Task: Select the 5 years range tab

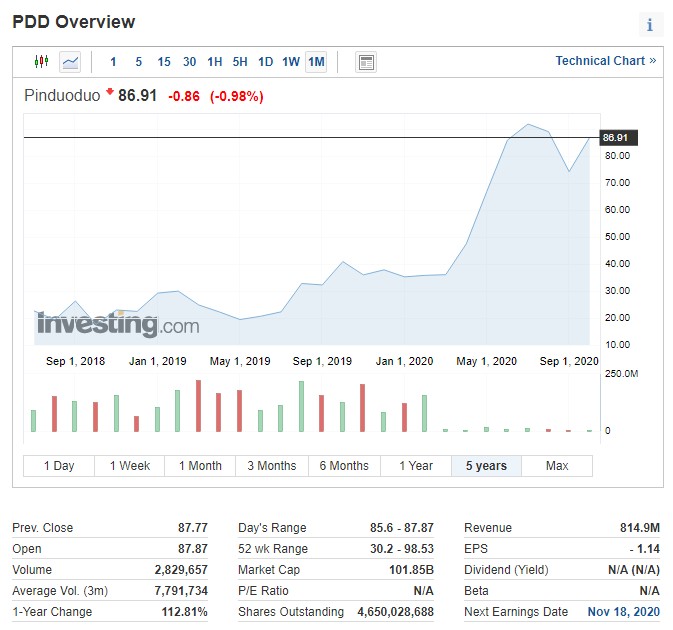Action: [486, 466]
